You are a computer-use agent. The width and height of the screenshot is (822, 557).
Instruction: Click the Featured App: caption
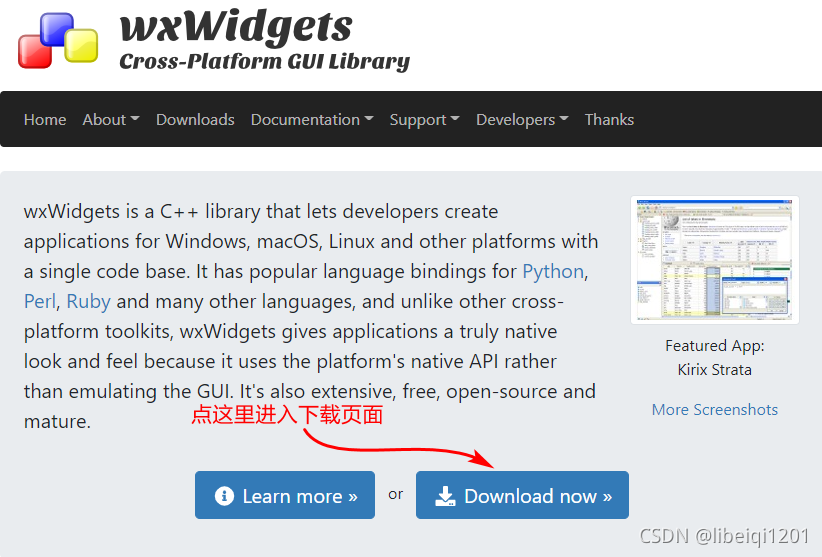pos(715,346)
